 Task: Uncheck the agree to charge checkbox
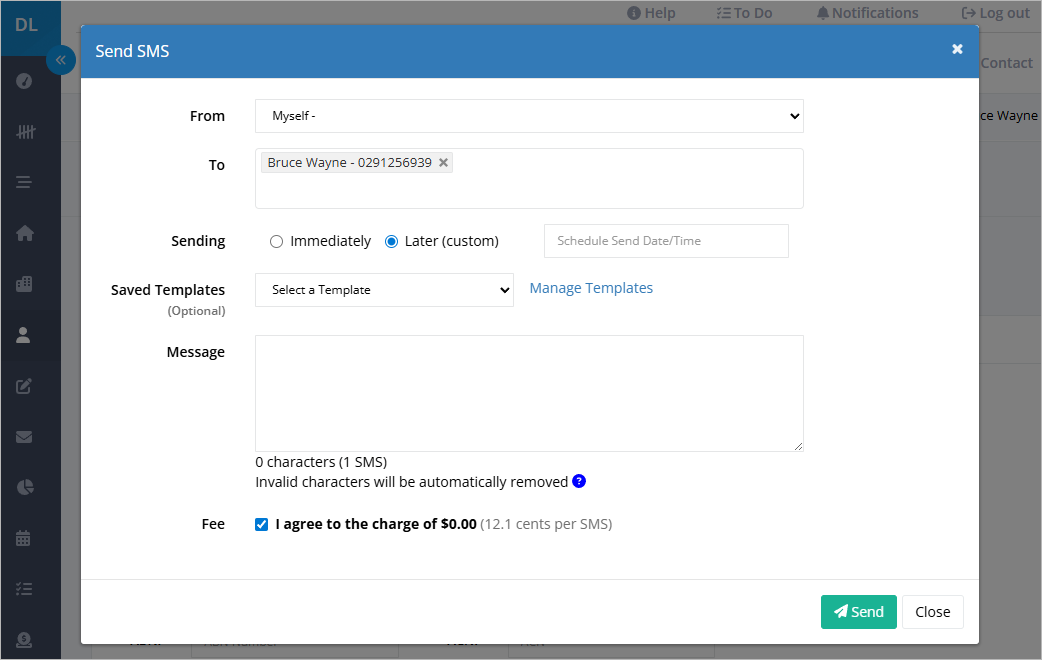(x=262, y=524)
